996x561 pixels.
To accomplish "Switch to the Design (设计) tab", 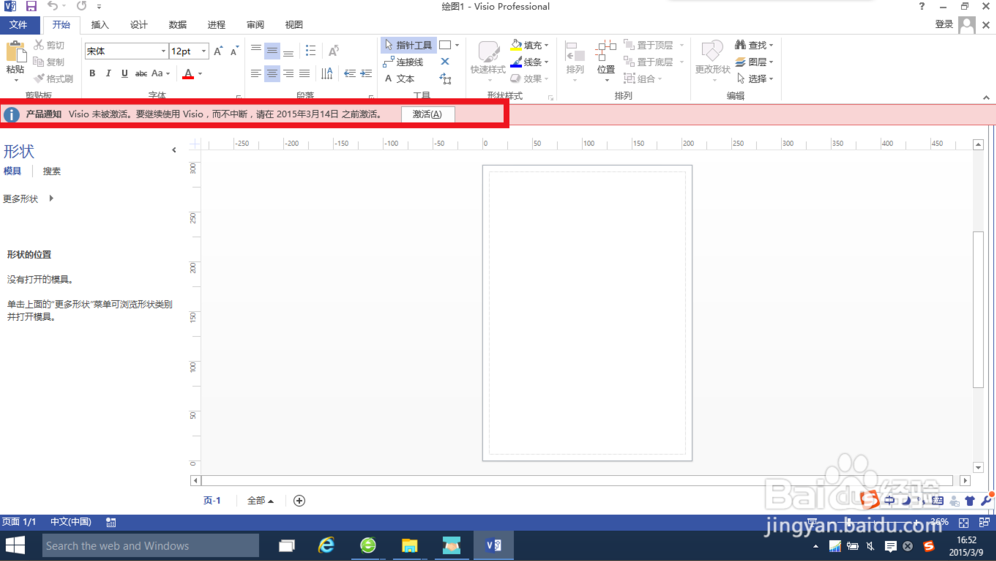I will click(138, 25).
